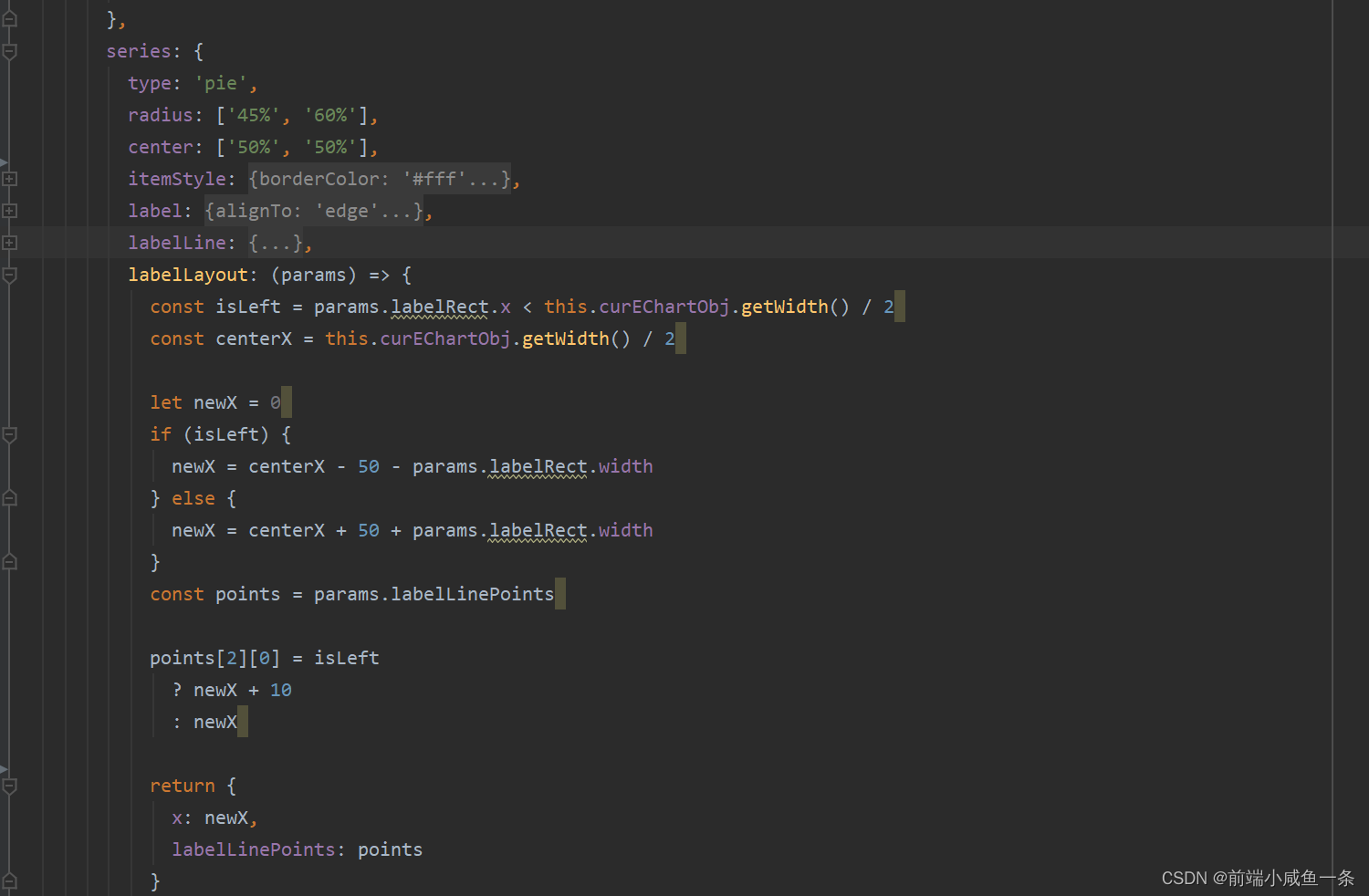Click 'points' value in return object
Image resolution: width=1369 pixels, height=896 pixels.
[x=391, y=849]
